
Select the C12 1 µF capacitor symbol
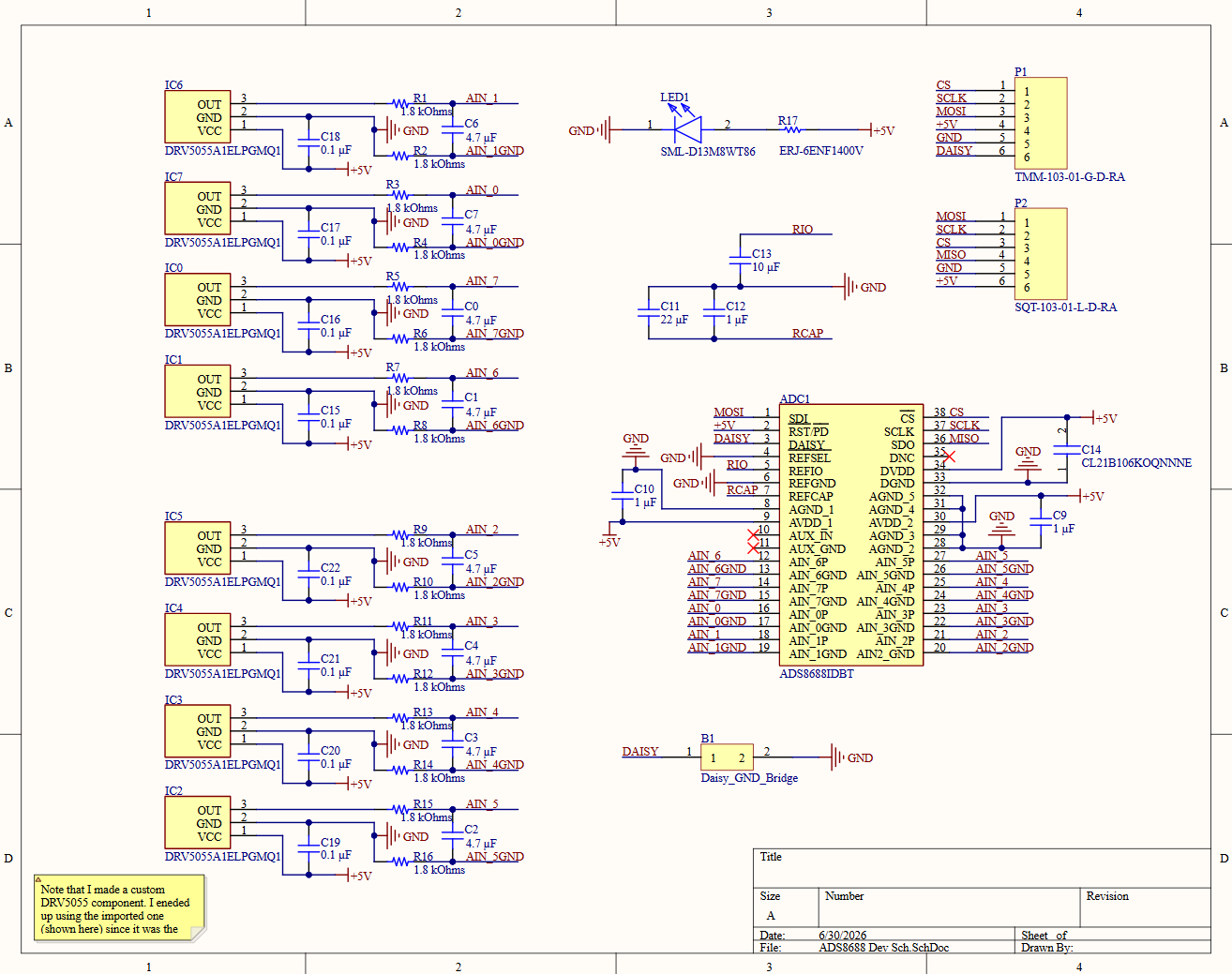(714, 312)
